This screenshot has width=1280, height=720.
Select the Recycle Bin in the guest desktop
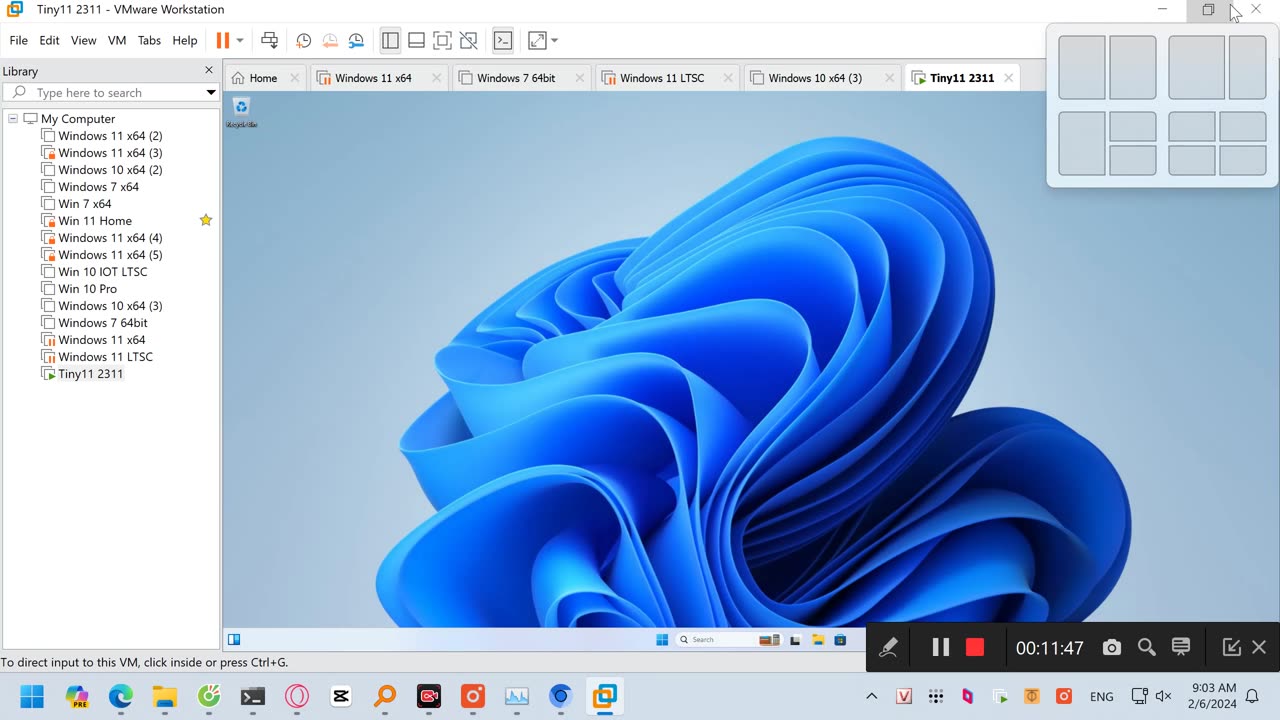[241, 112]
